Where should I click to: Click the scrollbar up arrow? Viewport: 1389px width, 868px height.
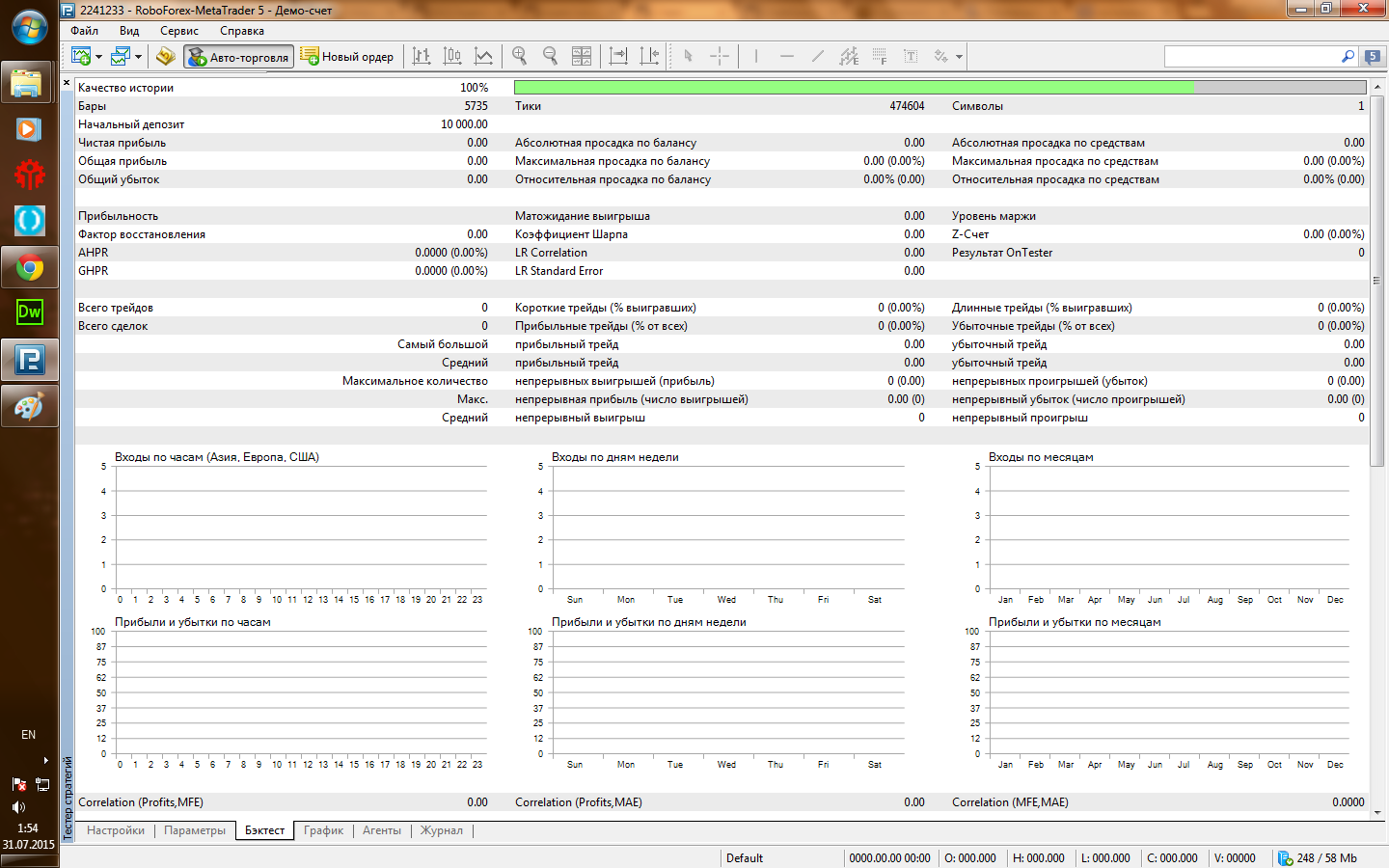[x=1376, y=86]
